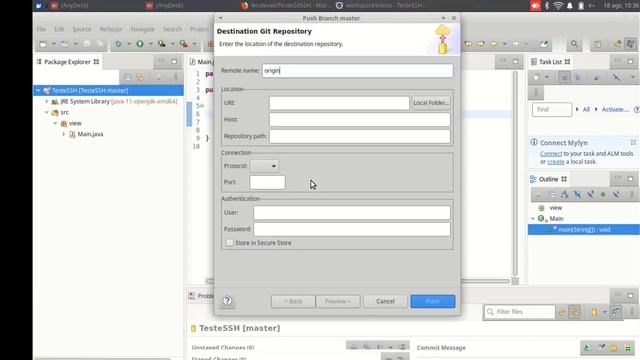This screenshot has height=360, width=640.
Task: Toggle Categorized view in Task List
Action: click(x=564, y=77)
